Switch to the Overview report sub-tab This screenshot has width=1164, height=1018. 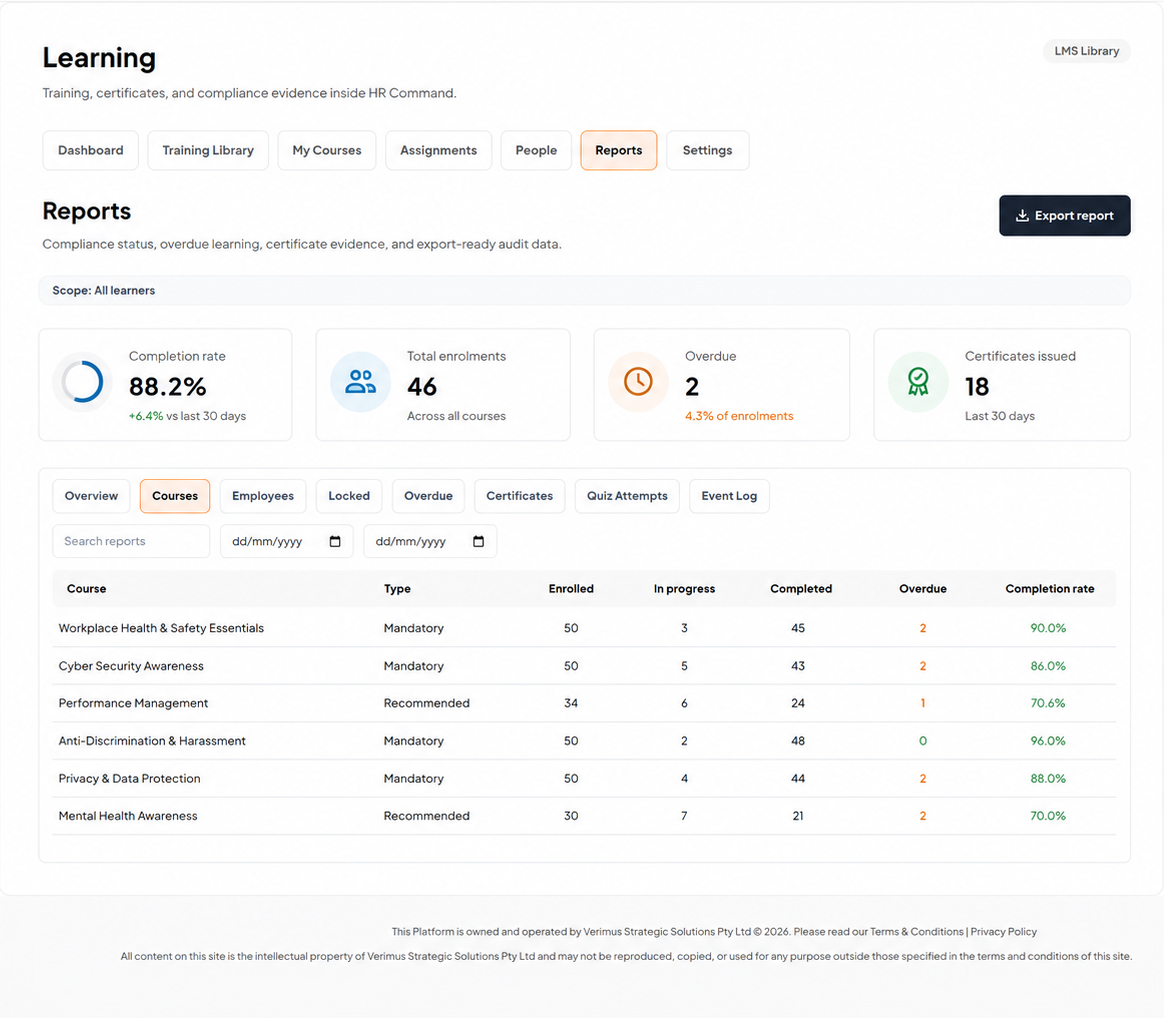click(91, 496)
